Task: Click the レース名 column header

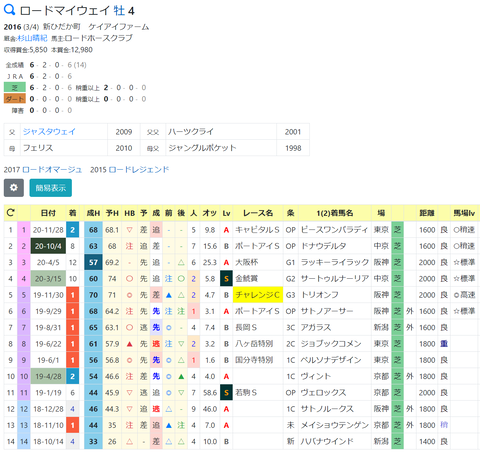Action: pos(258,213)
